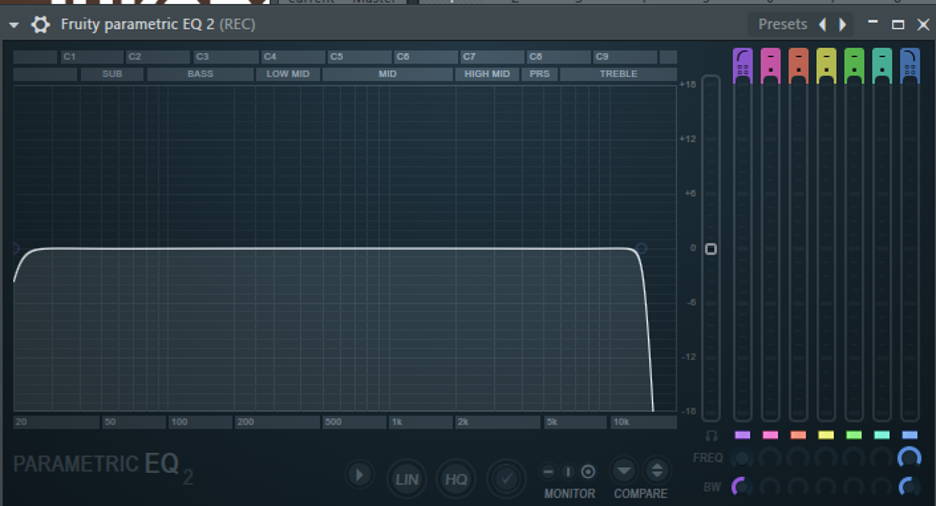This screenshot has width=936, height=506.
Task: Click the band 2 BW knob
Action: coord(771,487)
